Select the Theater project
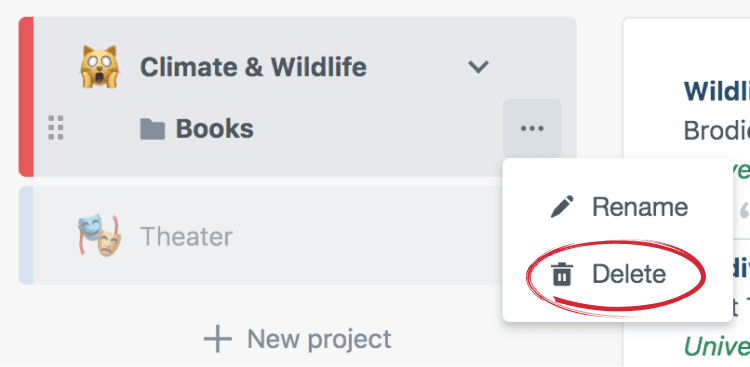This screenshot has width=750, height=367. pyautogui.click(x=186, y=236)
